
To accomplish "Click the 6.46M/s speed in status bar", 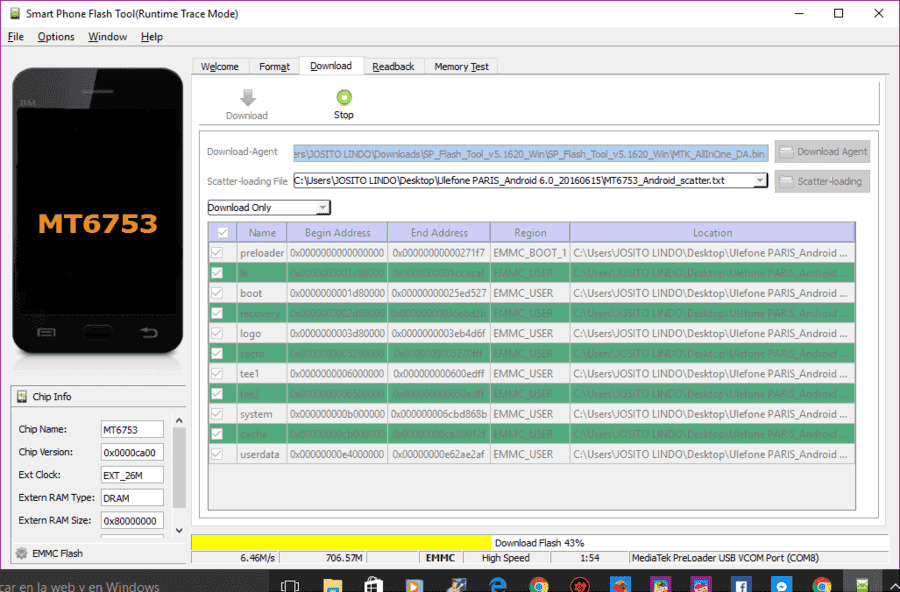I will [x=257, y=558].
